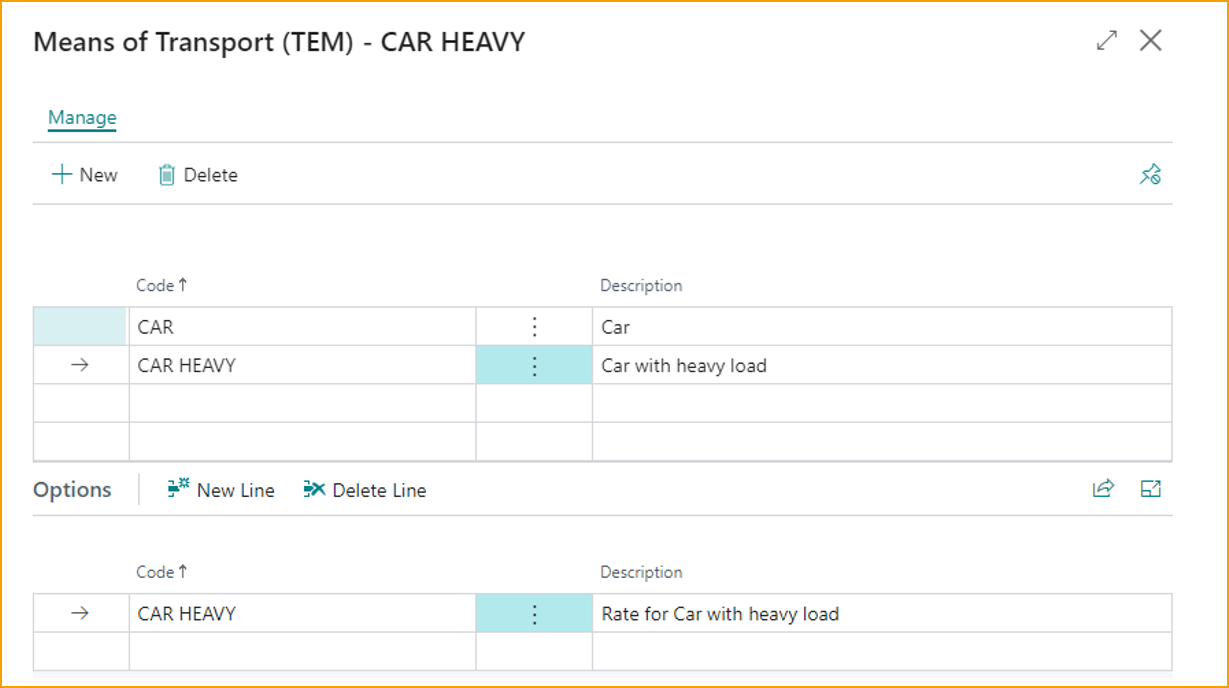Viewport: 1229px width, 688px height.
Task: Open options menu on the rate line
Action: (534, 613)
